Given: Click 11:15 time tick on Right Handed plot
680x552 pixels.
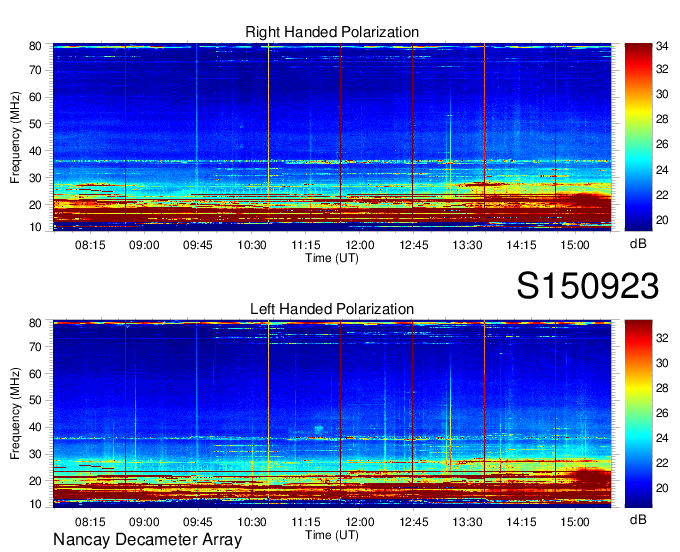Looking at the screenshot, I should (x=306, y=245).
